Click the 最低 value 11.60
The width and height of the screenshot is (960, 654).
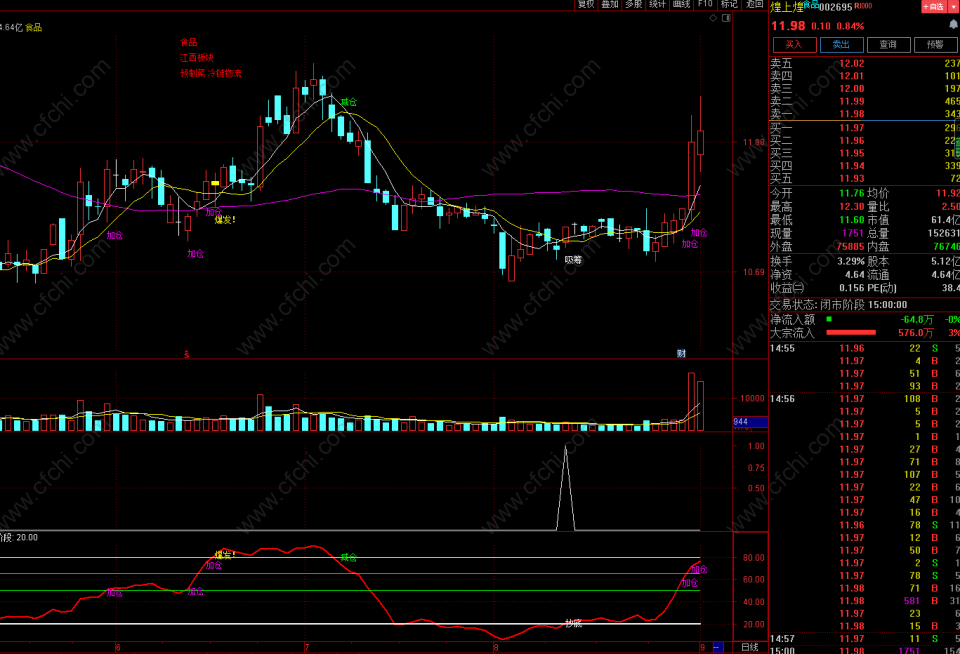[852, 220]
